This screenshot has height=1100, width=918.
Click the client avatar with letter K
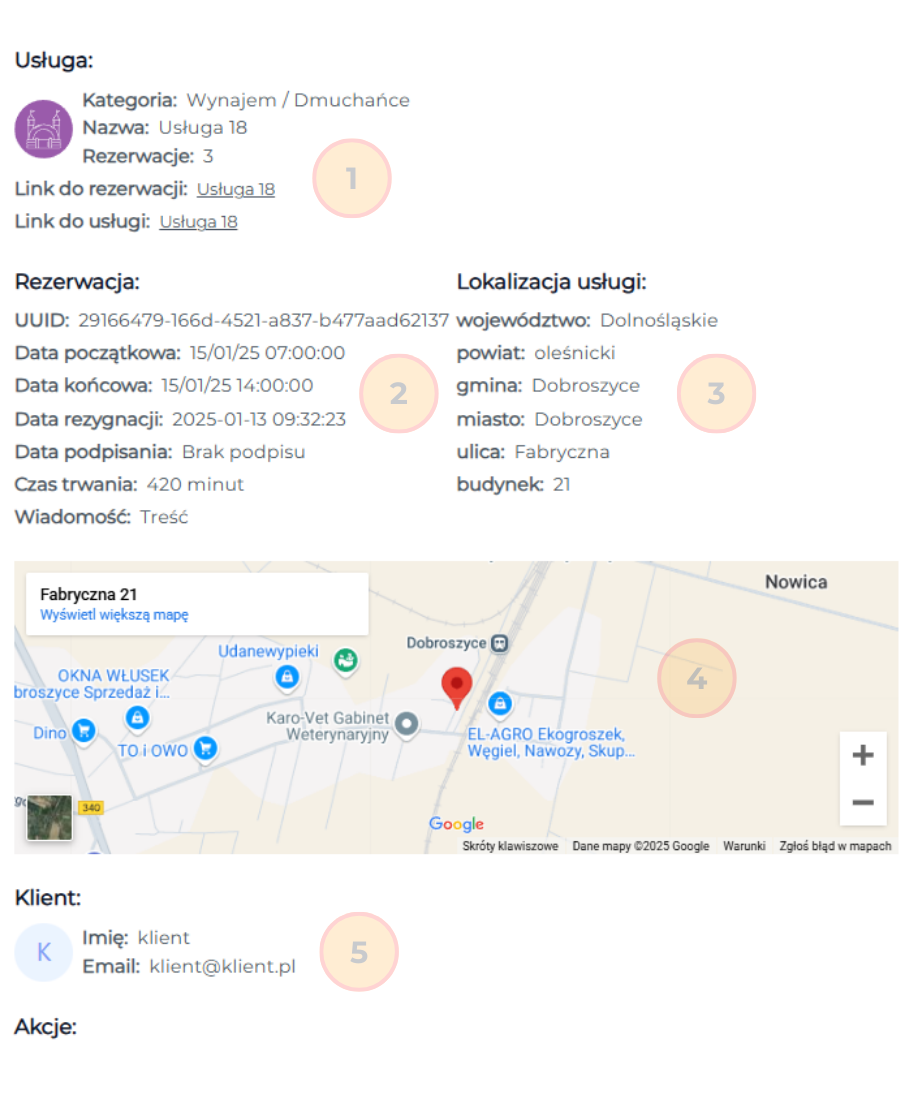44,952
